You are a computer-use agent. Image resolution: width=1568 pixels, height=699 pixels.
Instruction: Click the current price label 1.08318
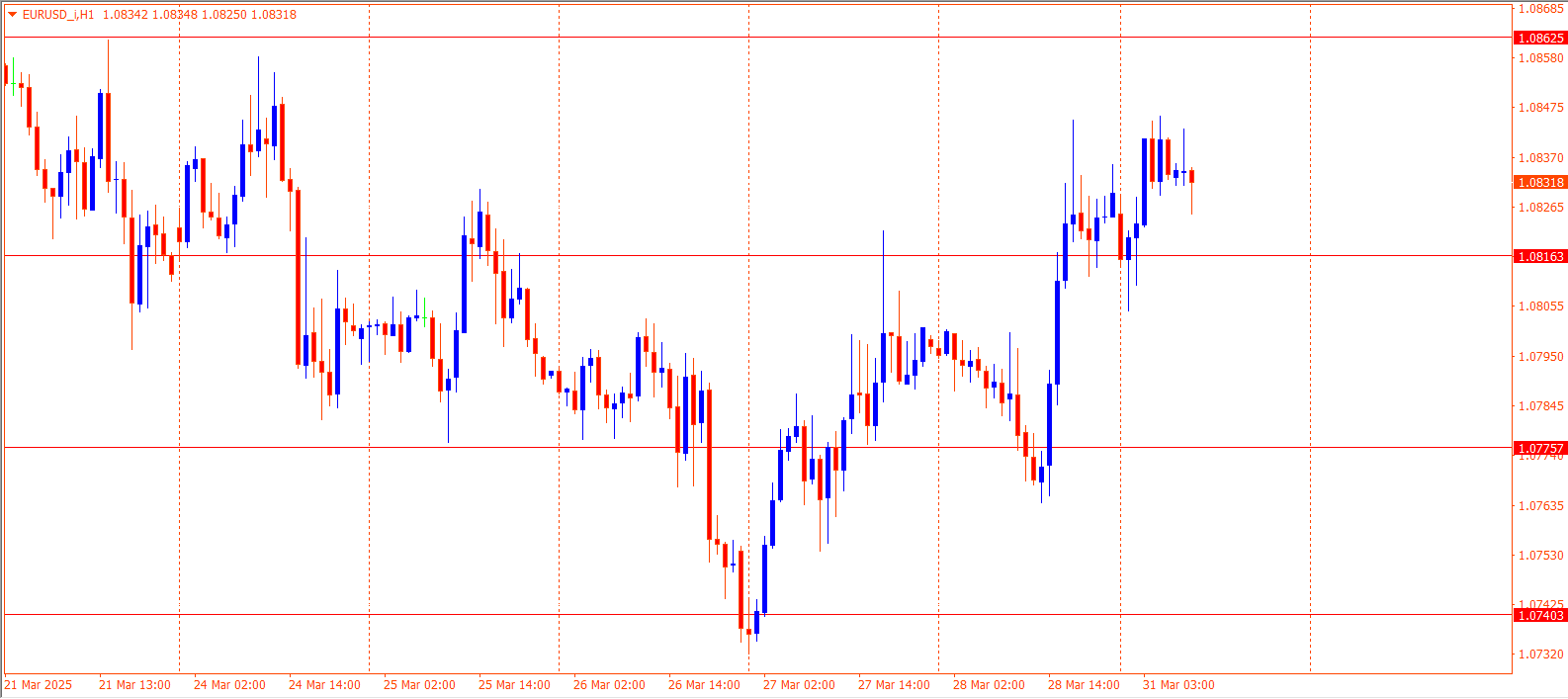click(x=1540, y=182)
